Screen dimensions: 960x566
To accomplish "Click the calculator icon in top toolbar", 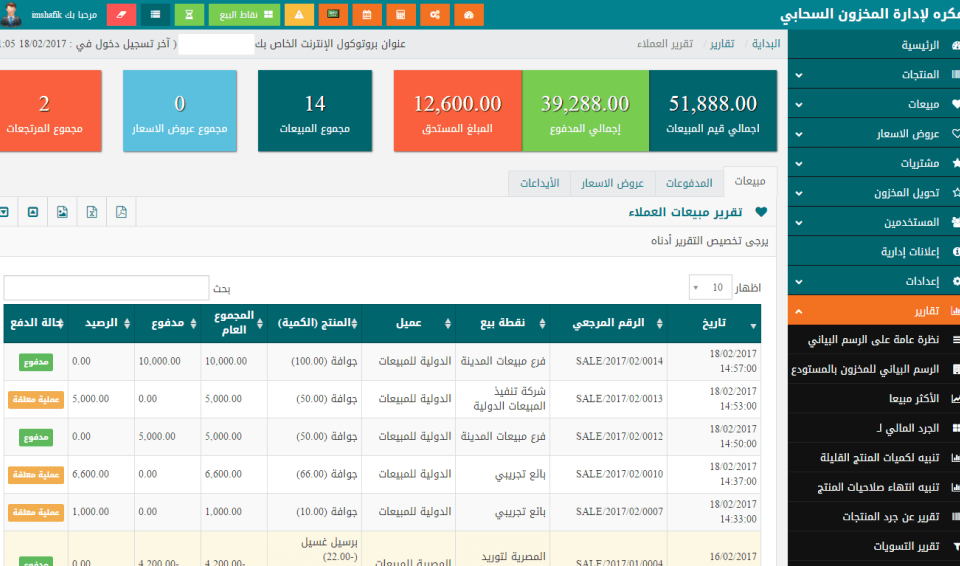I will pos(401,15).
